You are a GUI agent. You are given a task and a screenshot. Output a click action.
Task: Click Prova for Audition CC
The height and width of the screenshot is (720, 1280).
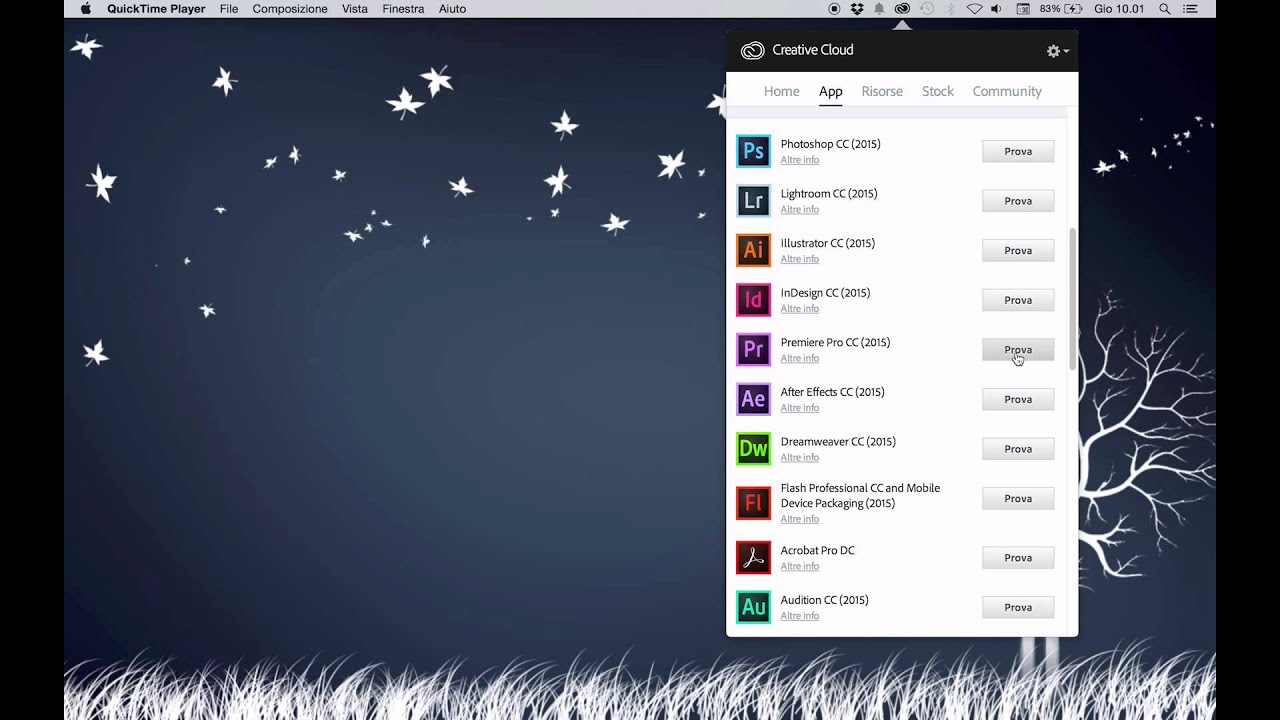[x=1018, y=607]
